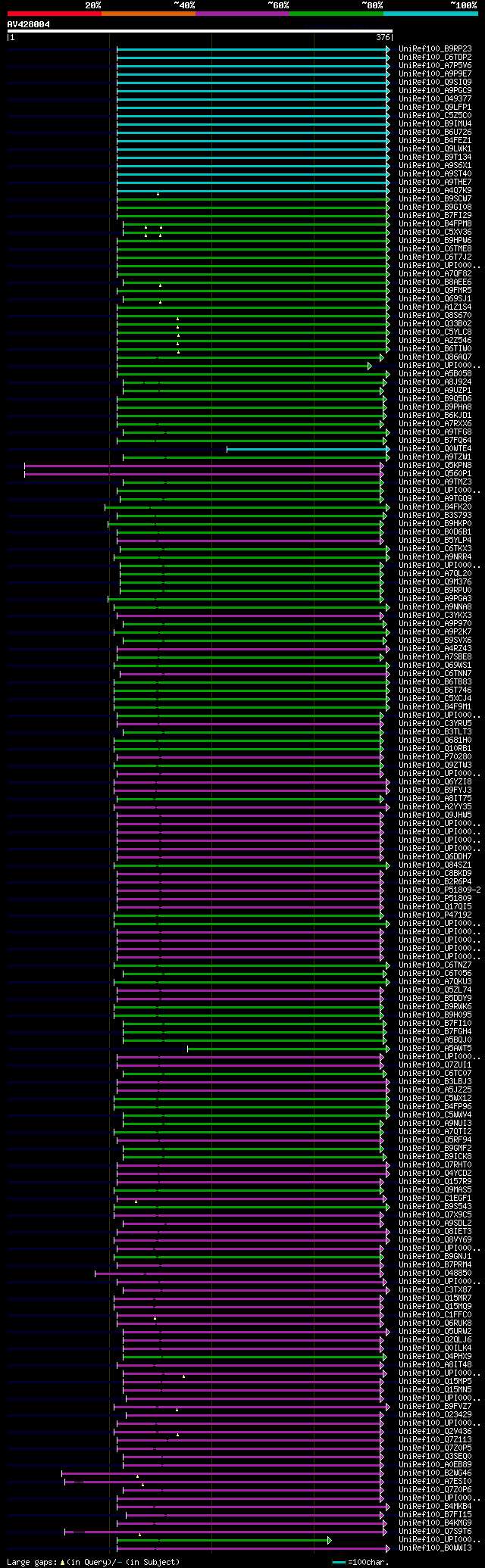Click the purple alignment bar for Q5KPN8
The image size is (485, 1568).
tap(204, 466)
